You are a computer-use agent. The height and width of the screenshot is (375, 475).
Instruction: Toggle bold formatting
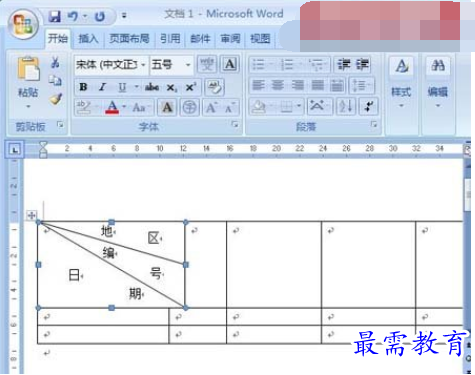click(x=83, y=87)
